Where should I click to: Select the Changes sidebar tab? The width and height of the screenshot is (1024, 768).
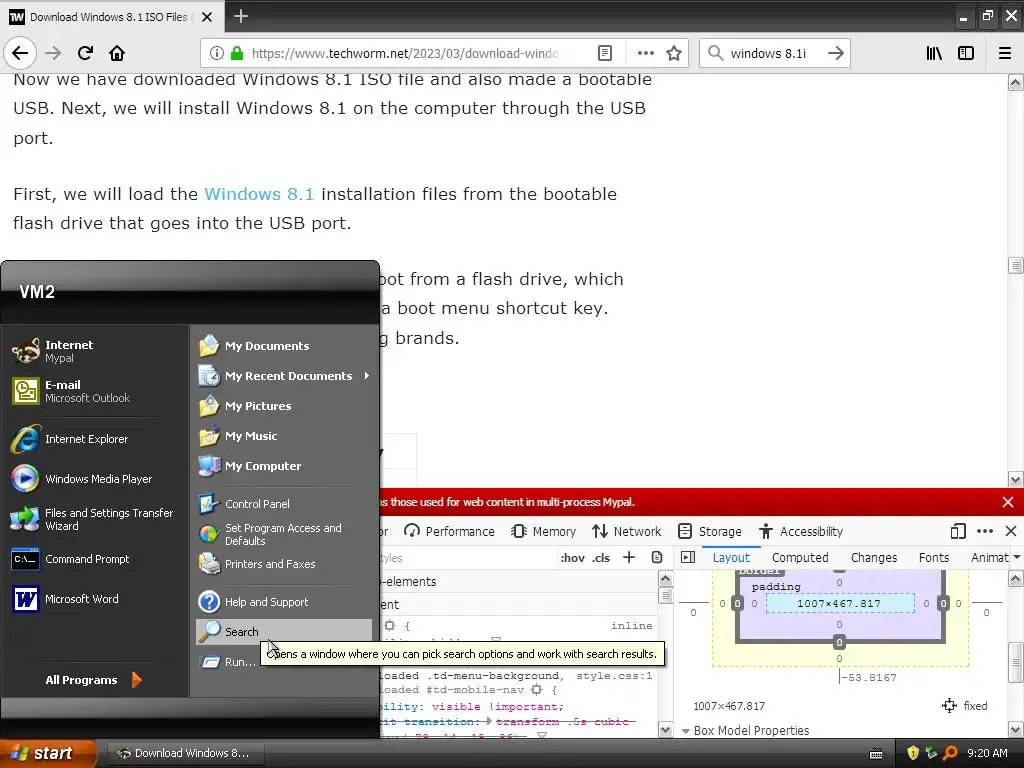click(874, 557)
